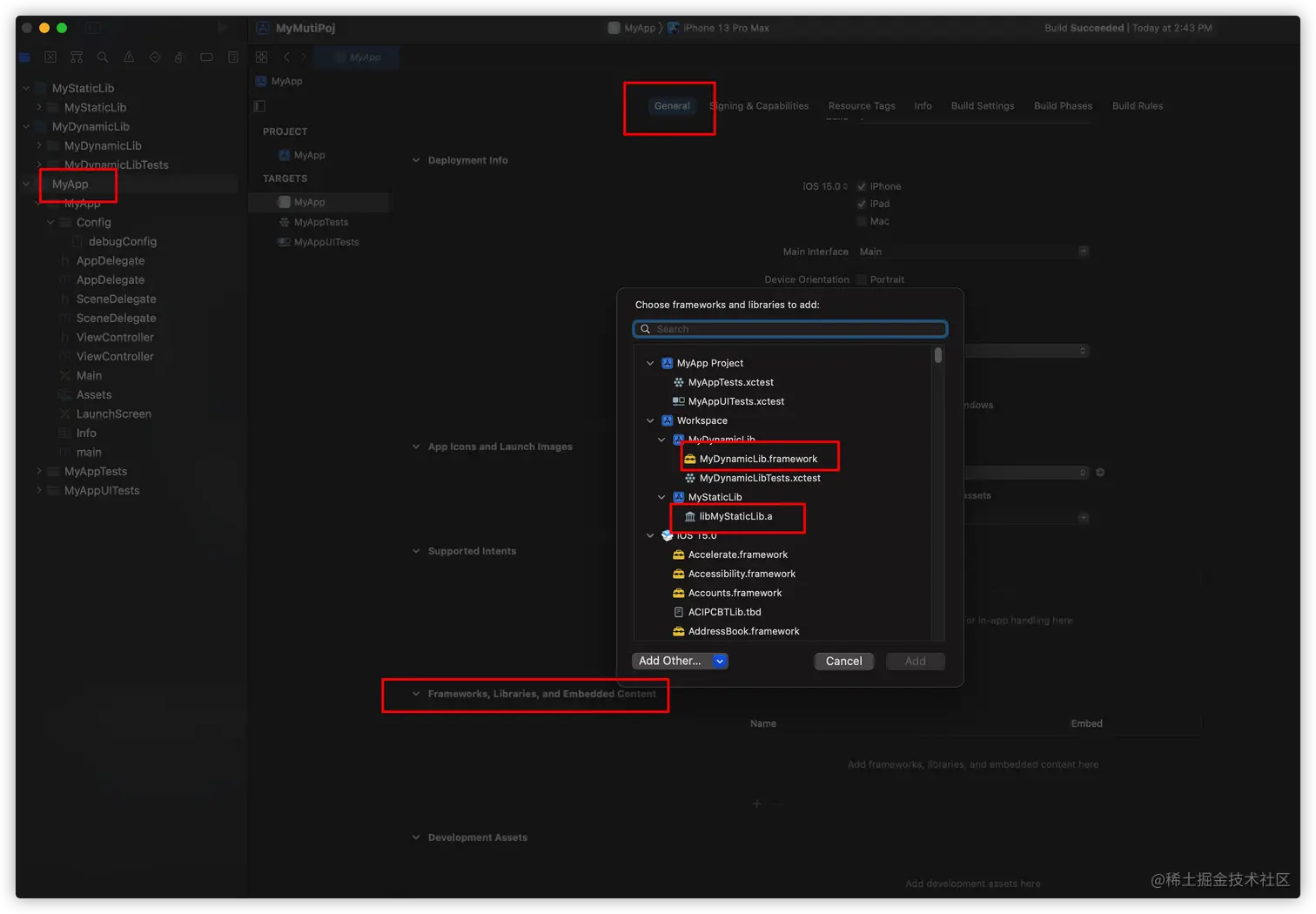This screenshot has width=1316, height=914.
Task: Collapse the Deployment Info section
Action: click(x=416, y=160)
